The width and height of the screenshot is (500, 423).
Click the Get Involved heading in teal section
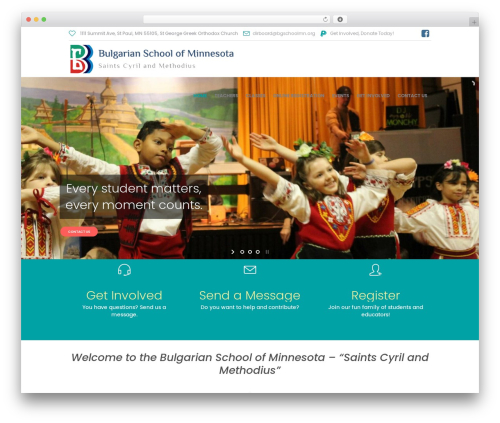click(x=124, y=295)
